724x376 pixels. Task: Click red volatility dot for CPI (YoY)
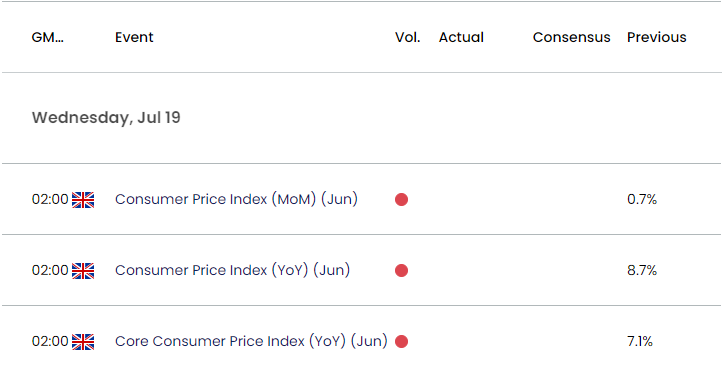401,271
